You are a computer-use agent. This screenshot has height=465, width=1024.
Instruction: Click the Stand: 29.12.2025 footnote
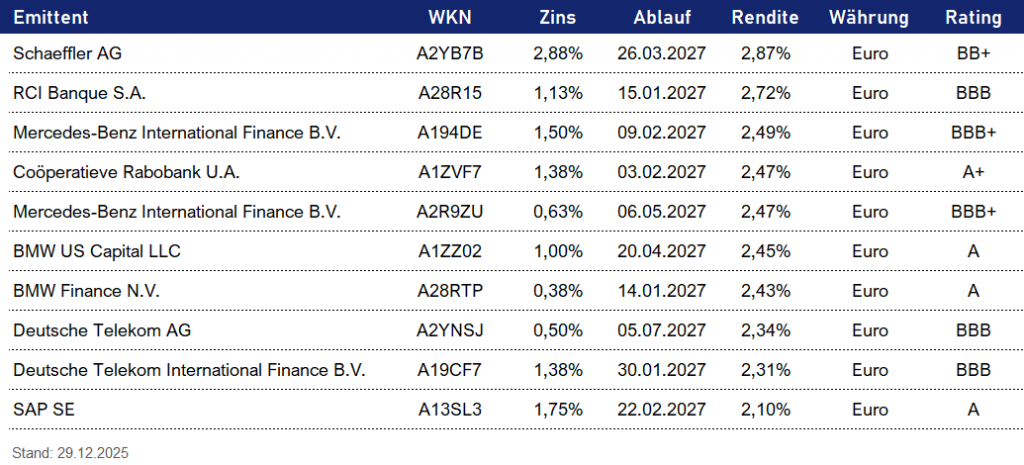71,453
